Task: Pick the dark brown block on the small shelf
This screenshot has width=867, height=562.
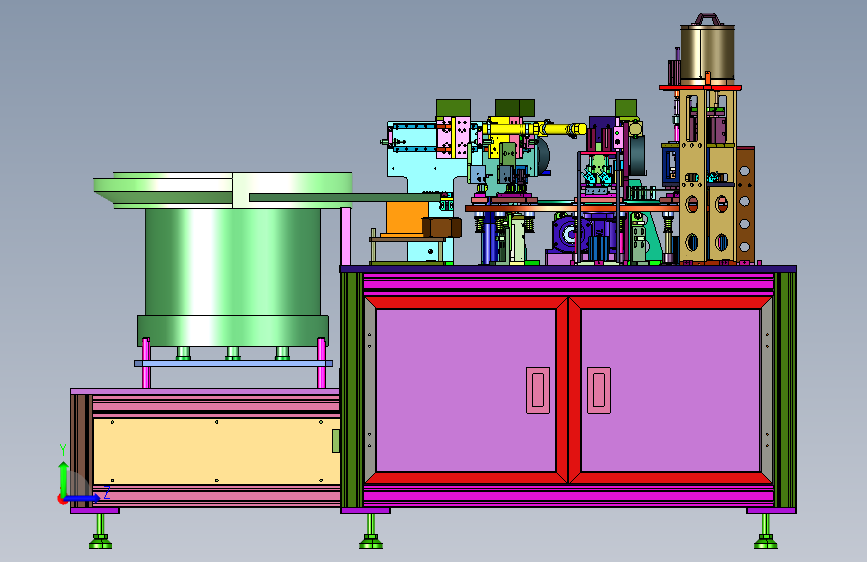Action: [442, 227]
